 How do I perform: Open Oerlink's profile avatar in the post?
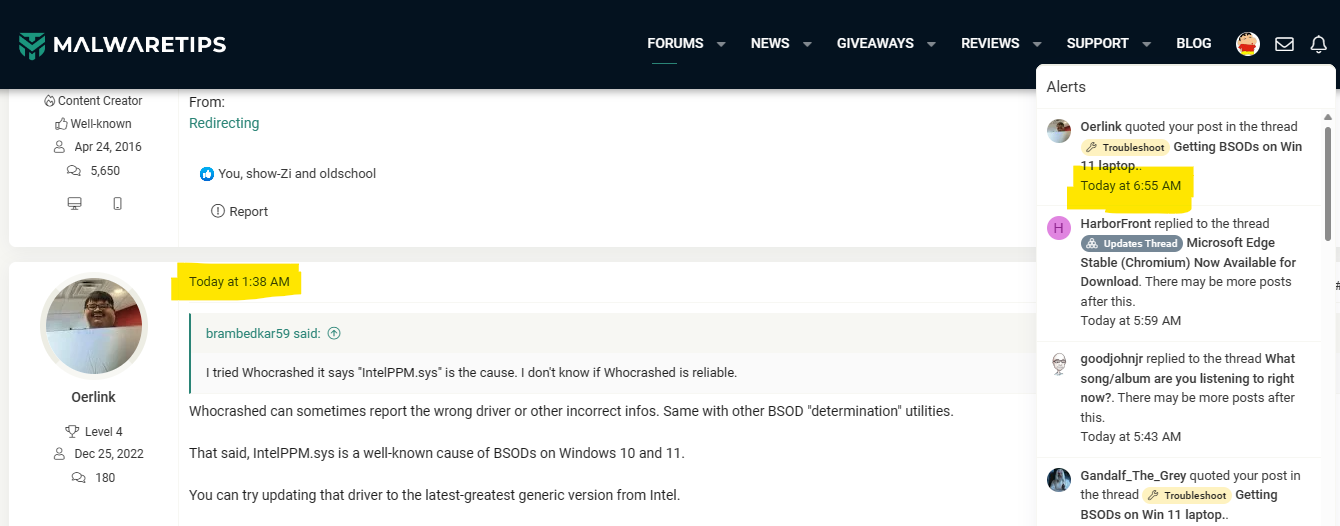[x=94, y=326]
